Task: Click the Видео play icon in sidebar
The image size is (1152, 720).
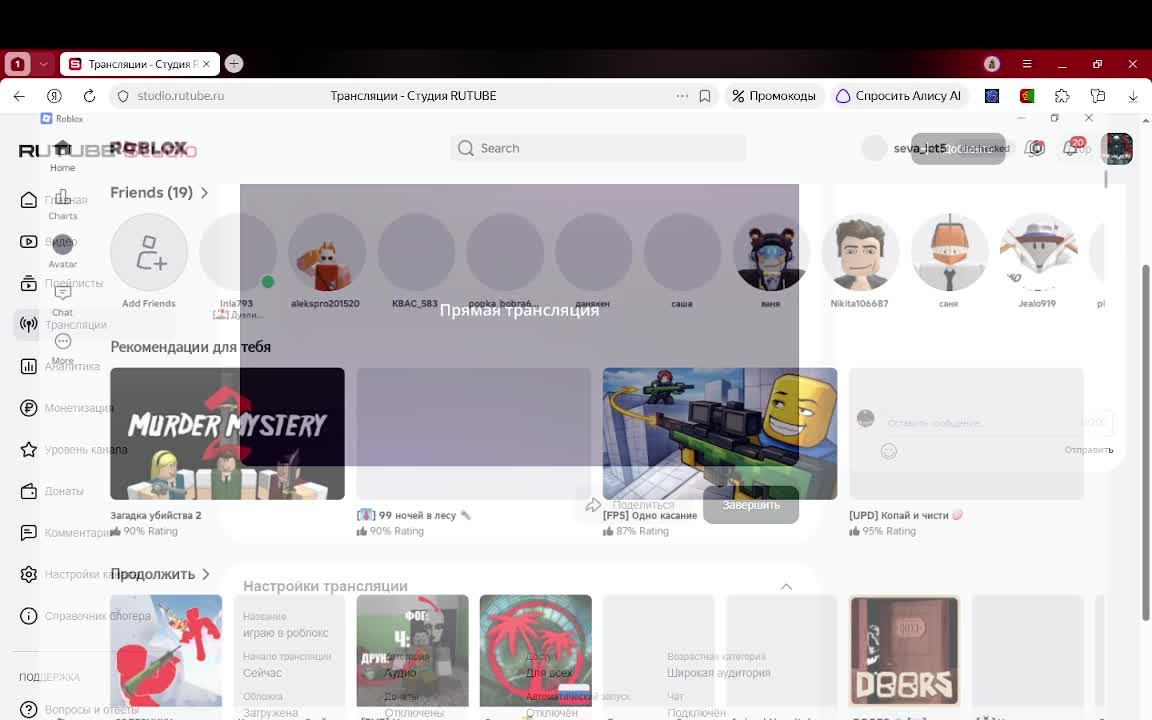Action: (29, 242)
